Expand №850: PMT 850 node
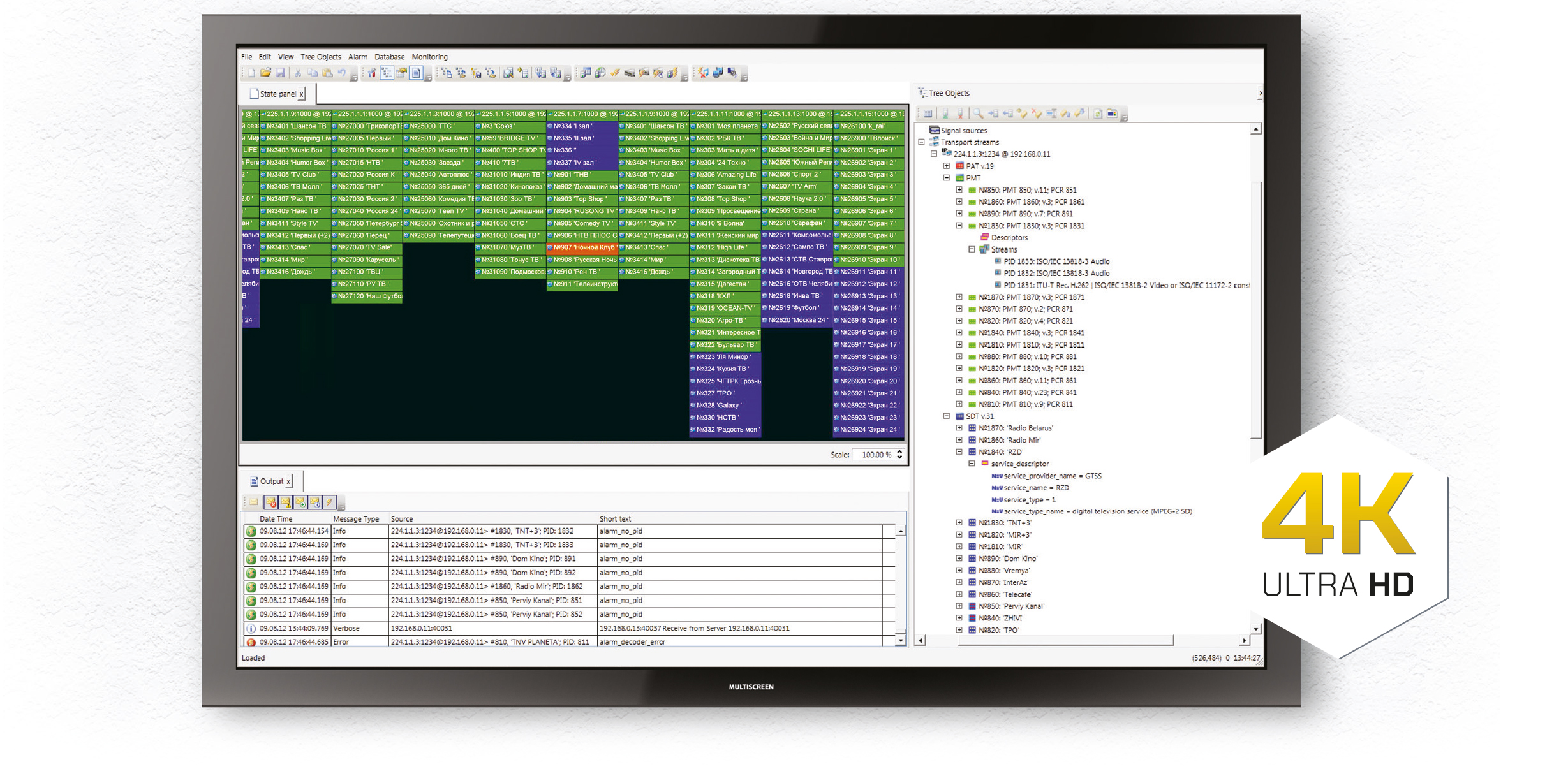1568x769 pixels. 959,190
